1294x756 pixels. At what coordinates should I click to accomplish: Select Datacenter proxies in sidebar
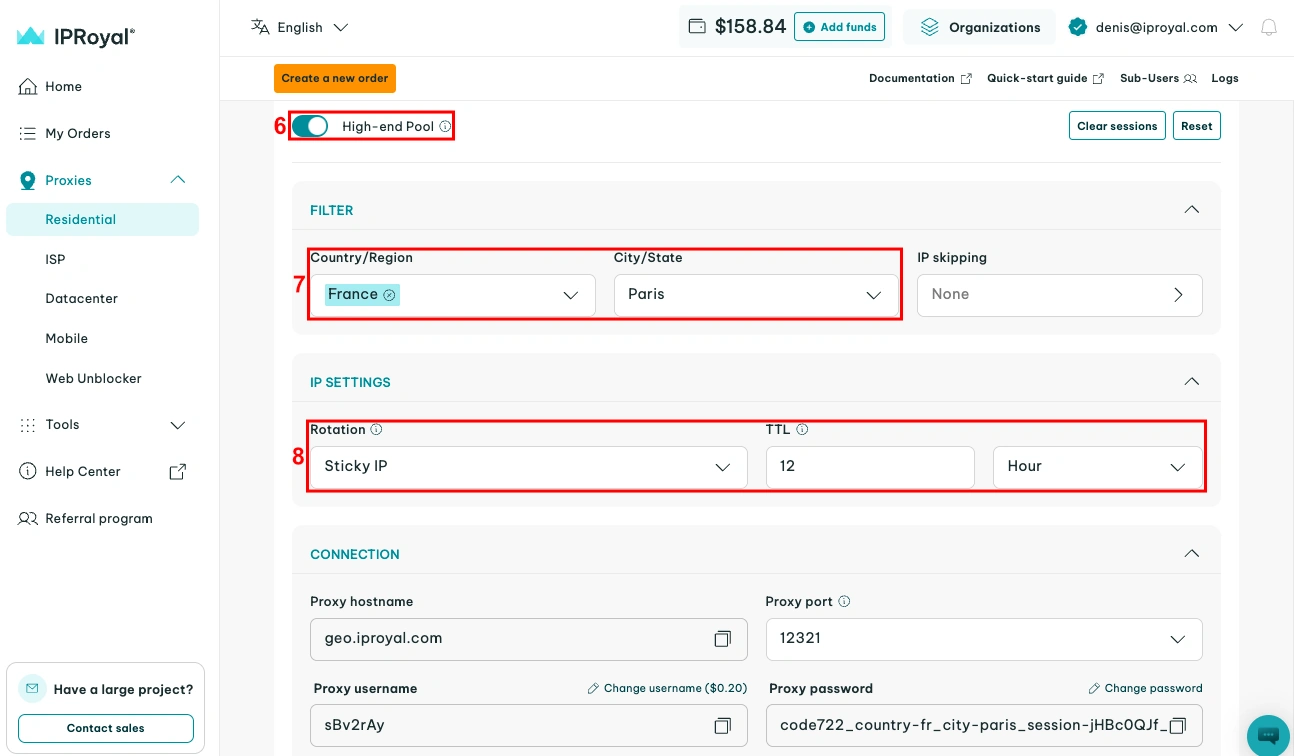[82, 299]
